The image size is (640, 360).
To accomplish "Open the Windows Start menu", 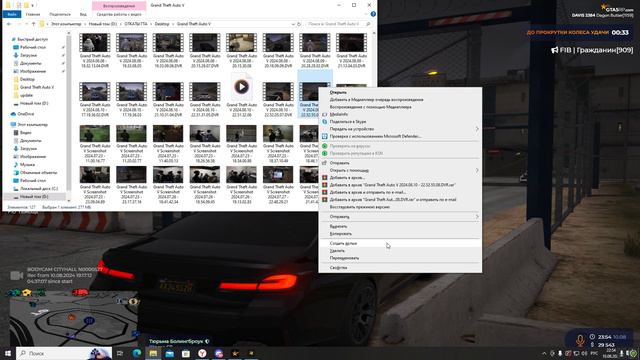I will (x=7, y=353).
